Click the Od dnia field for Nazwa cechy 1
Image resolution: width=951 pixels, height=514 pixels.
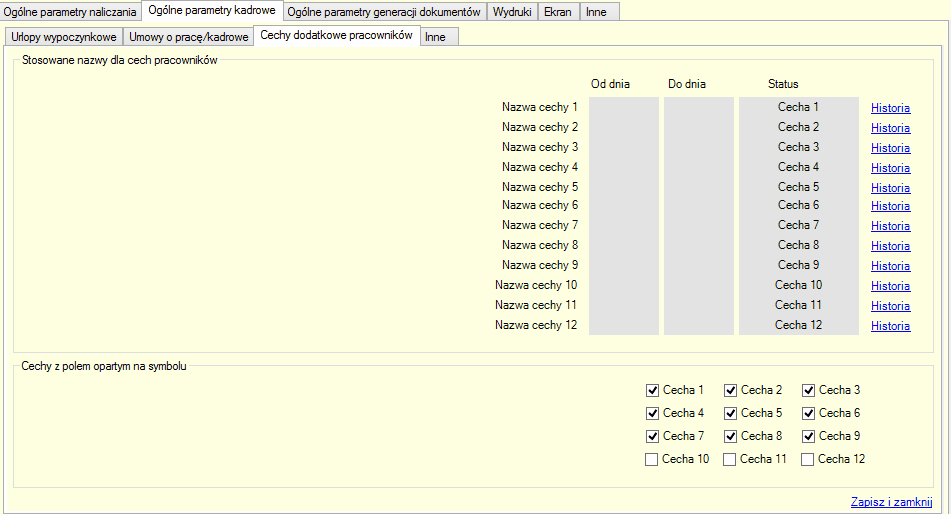pos(623,107)
